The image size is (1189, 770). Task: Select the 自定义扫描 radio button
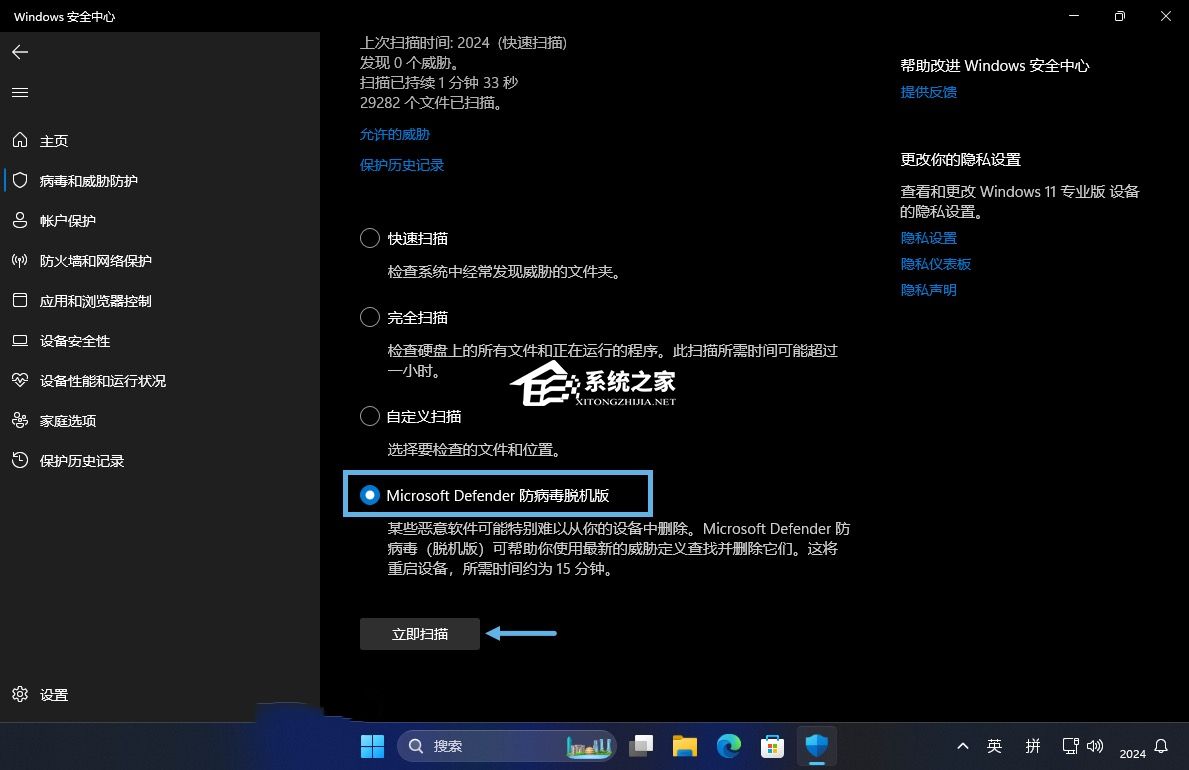click(370, 416)
